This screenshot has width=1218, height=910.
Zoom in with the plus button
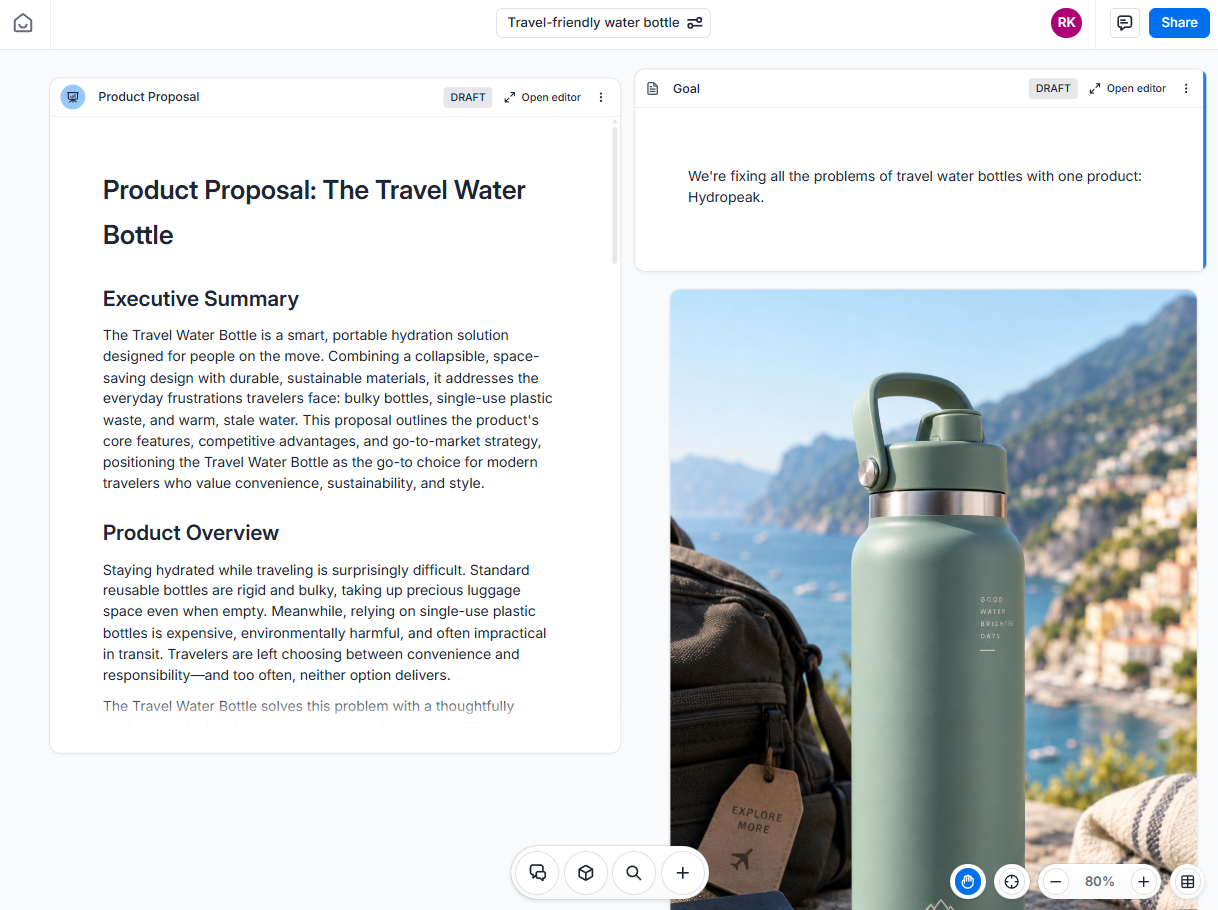(x=1143, y=881)
